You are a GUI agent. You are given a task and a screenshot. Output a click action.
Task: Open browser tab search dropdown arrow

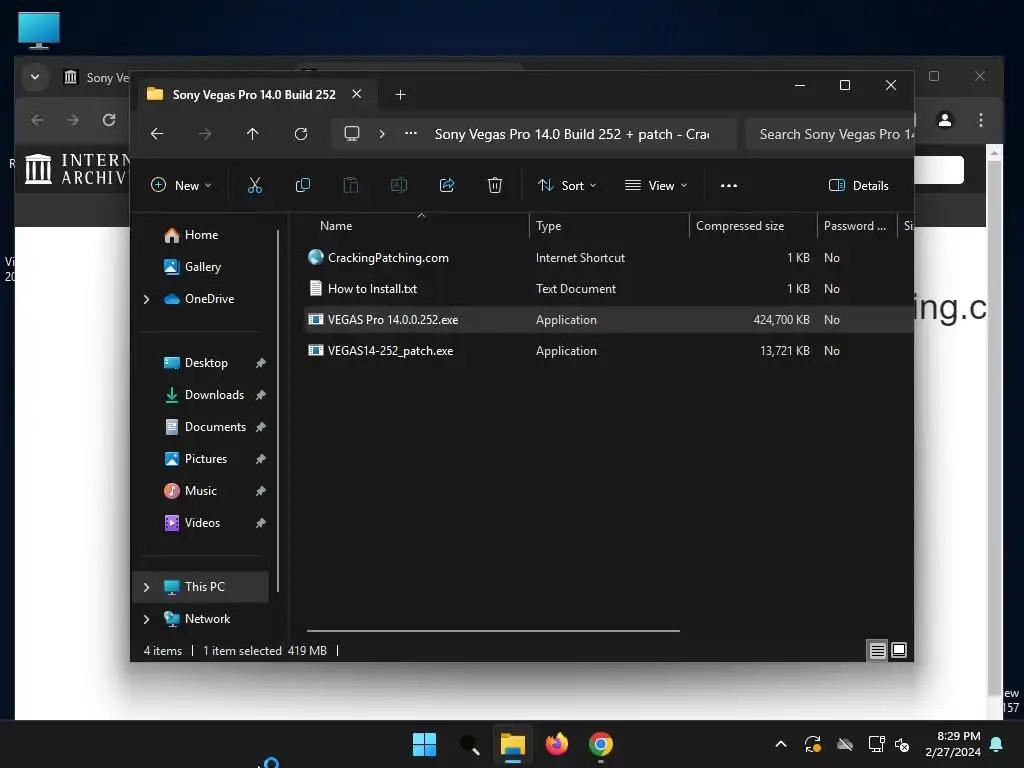35,77
